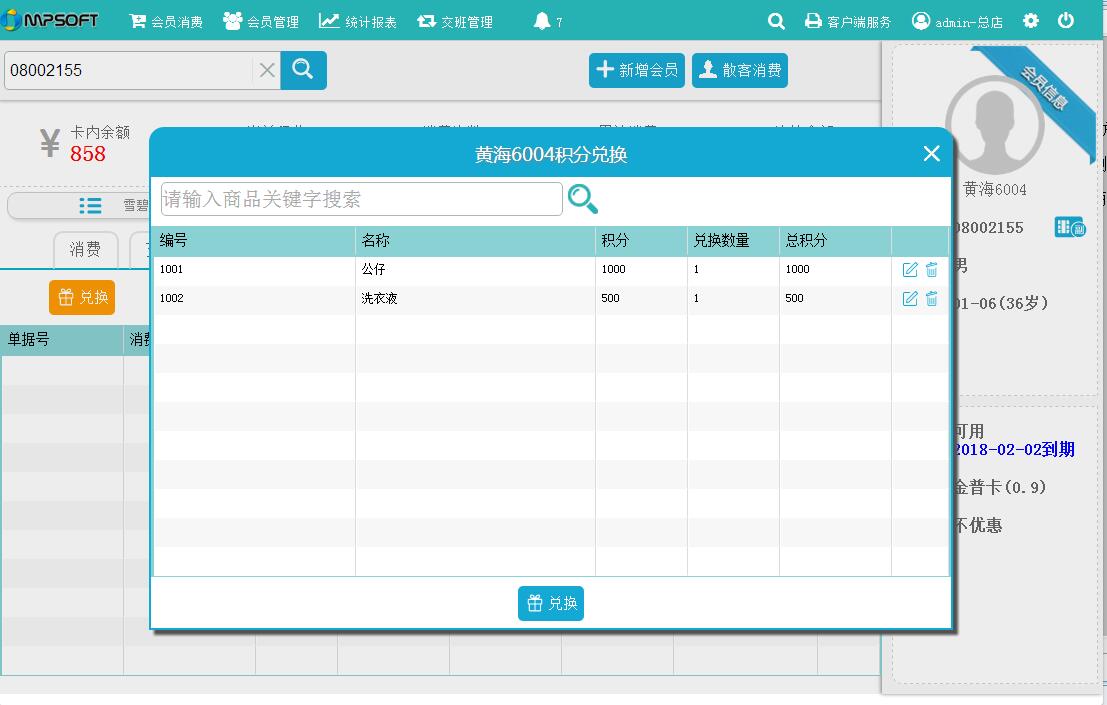Focus the product keyword search field
Screen dimensions: 1107x705
point(361,199)
